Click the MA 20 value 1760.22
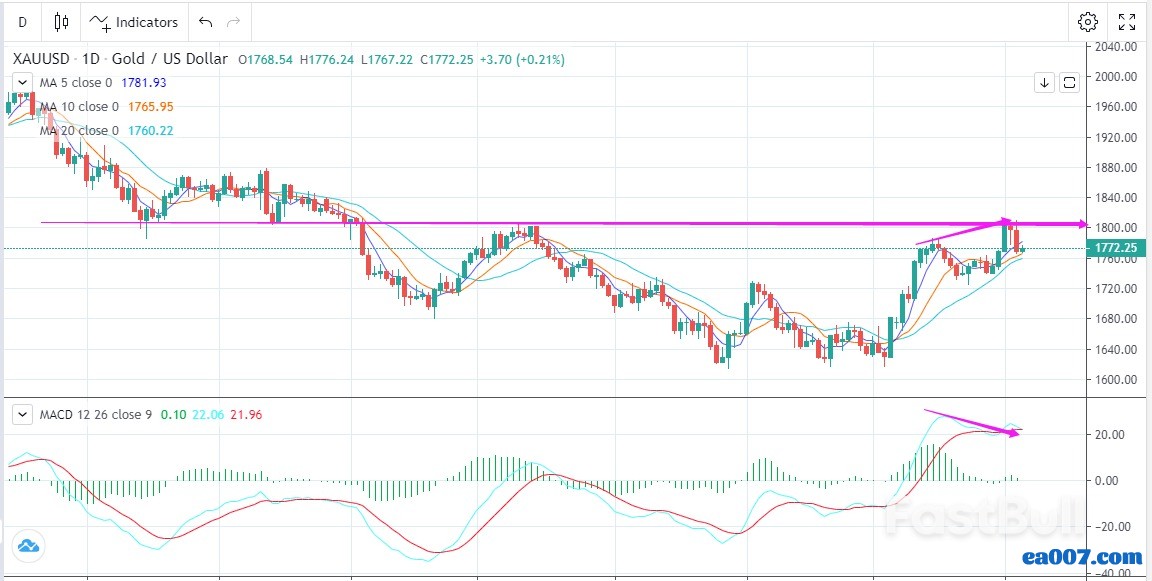1152x581 pixels. [151, 131]
